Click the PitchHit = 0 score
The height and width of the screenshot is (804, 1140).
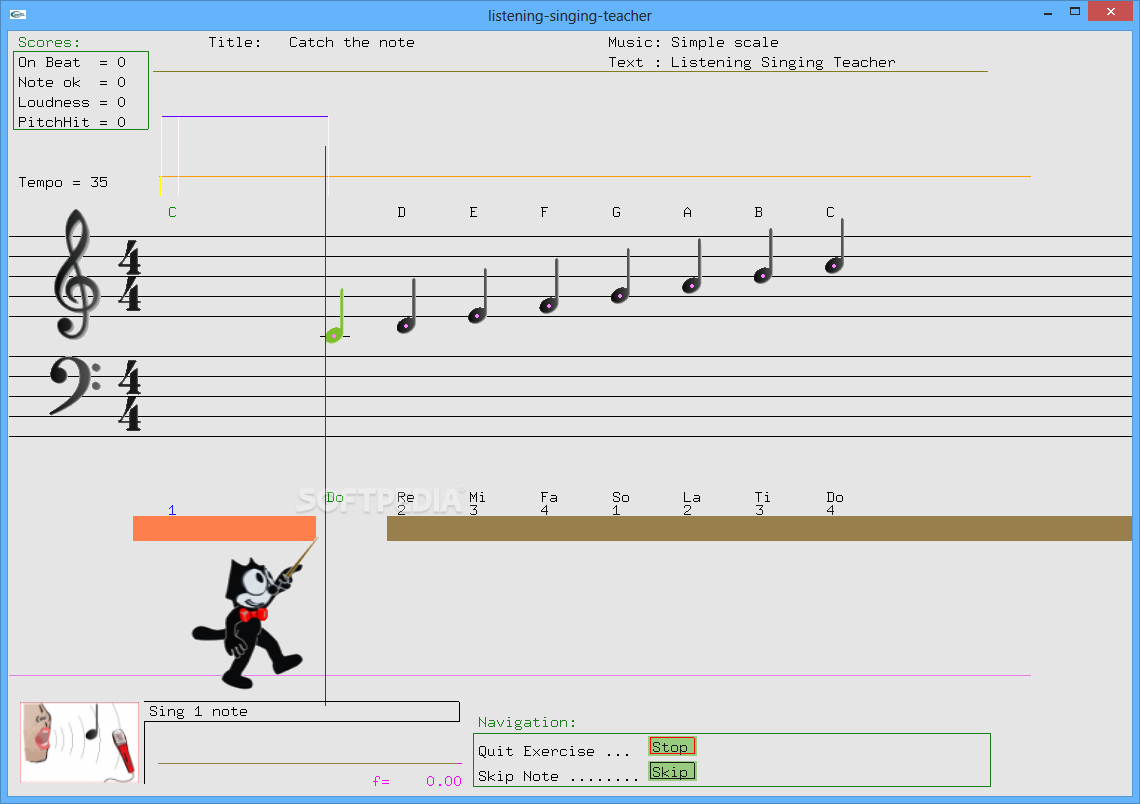(72, 122)
